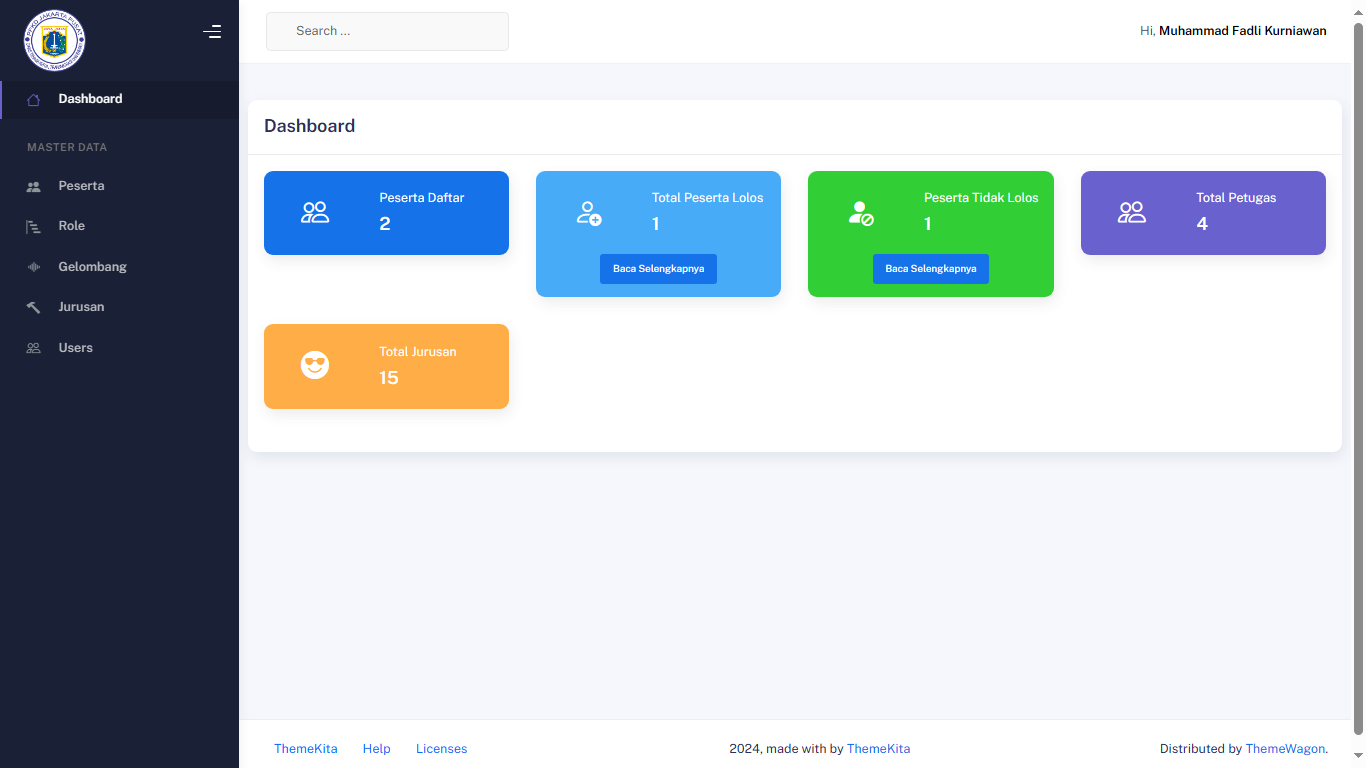Open the Peserta menu item
Image resolution: width=1366 pixels, height=768 pixels.
tap(81, 186)
